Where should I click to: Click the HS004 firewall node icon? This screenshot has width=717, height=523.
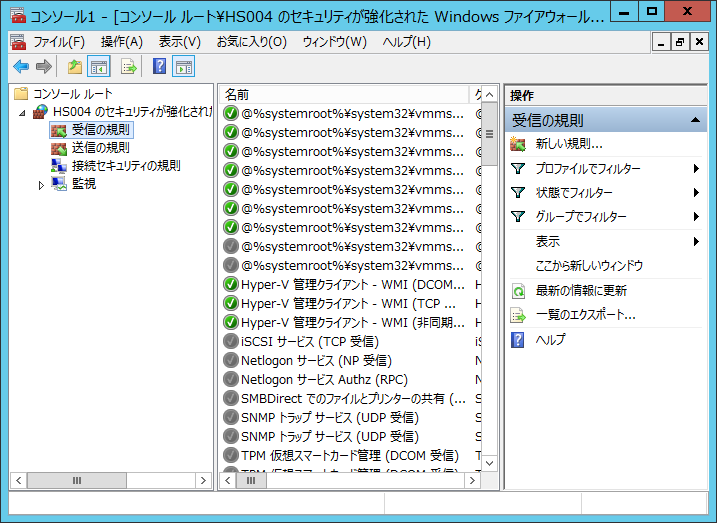41,112
